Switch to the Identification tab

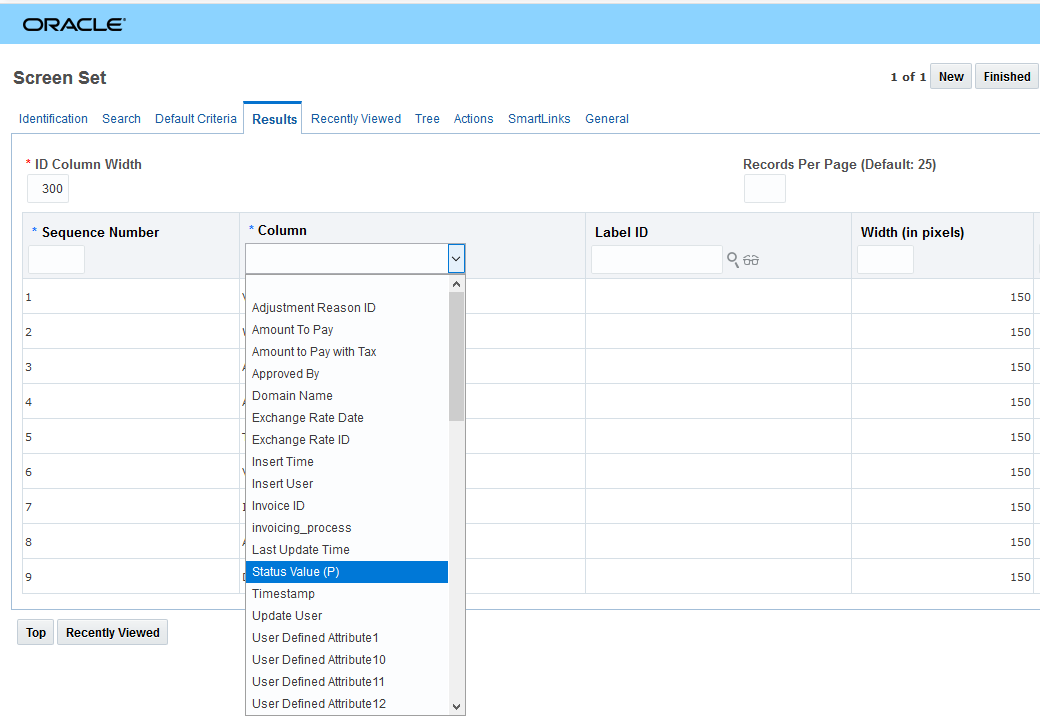click(53, 119)
